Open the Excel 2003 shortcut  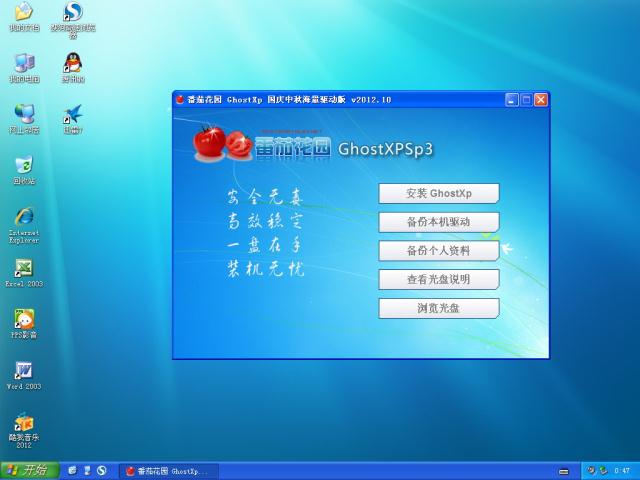click(24, 273)
